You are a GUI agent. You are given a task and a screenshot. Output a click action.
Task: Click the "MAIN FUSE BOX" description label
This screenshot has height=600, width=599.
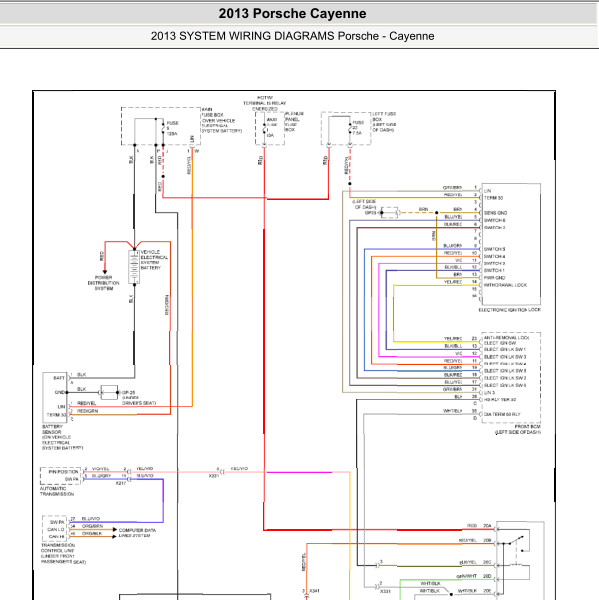(222, 120)
